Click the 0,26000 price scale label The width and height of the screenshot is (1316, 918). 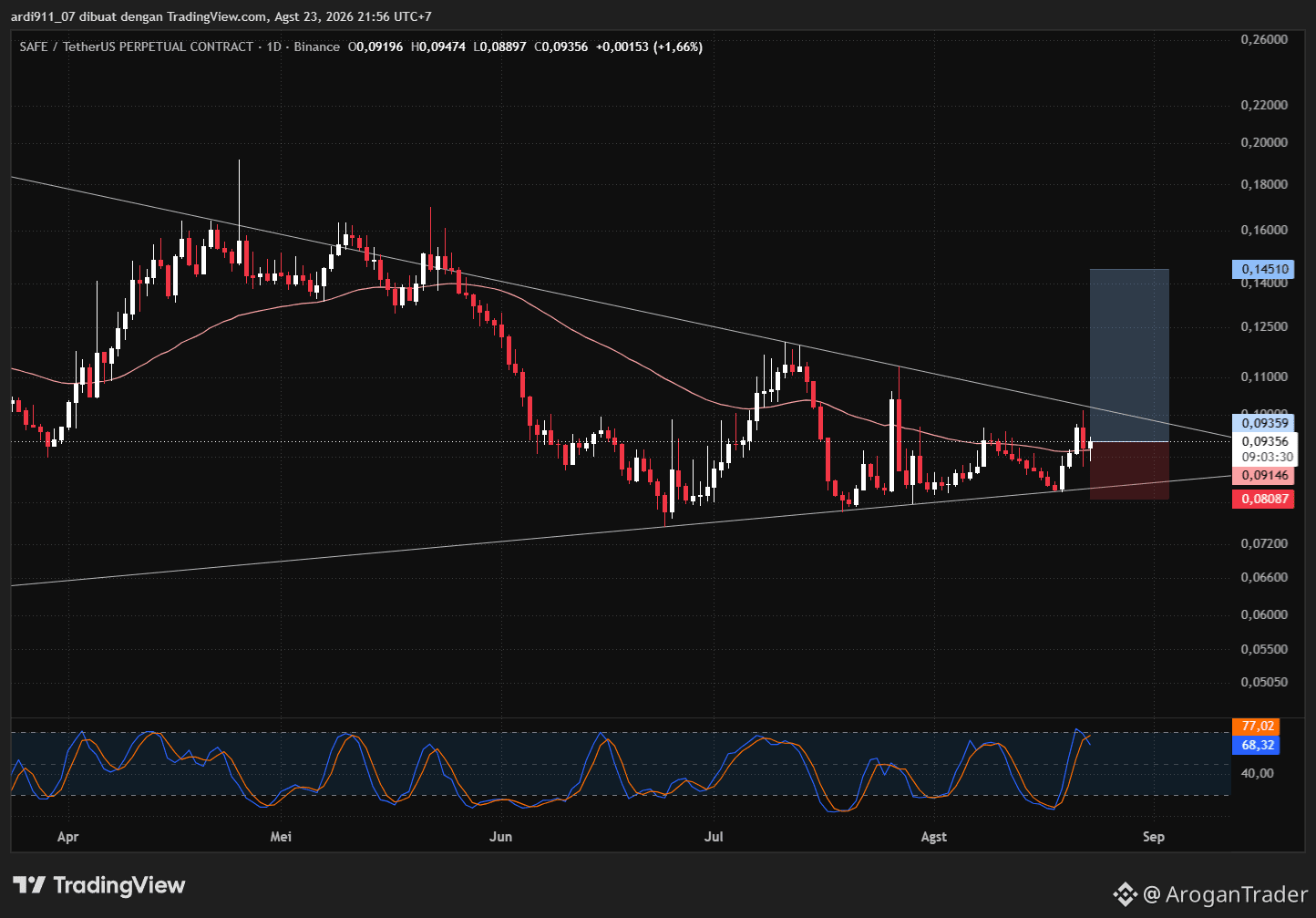[1264, 39]
